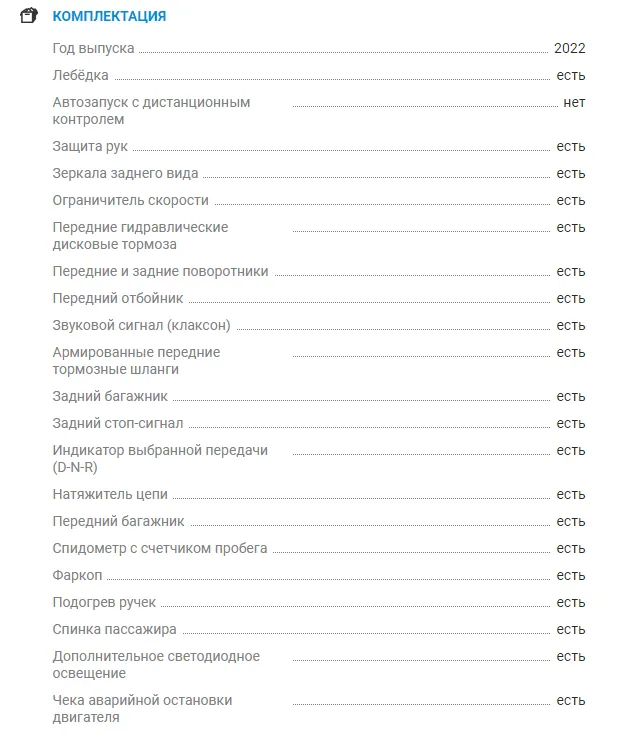Click the 'нет' value for Автозапуск
The height and width of the screenshot is (738, 638).
(x=574, y=103)
